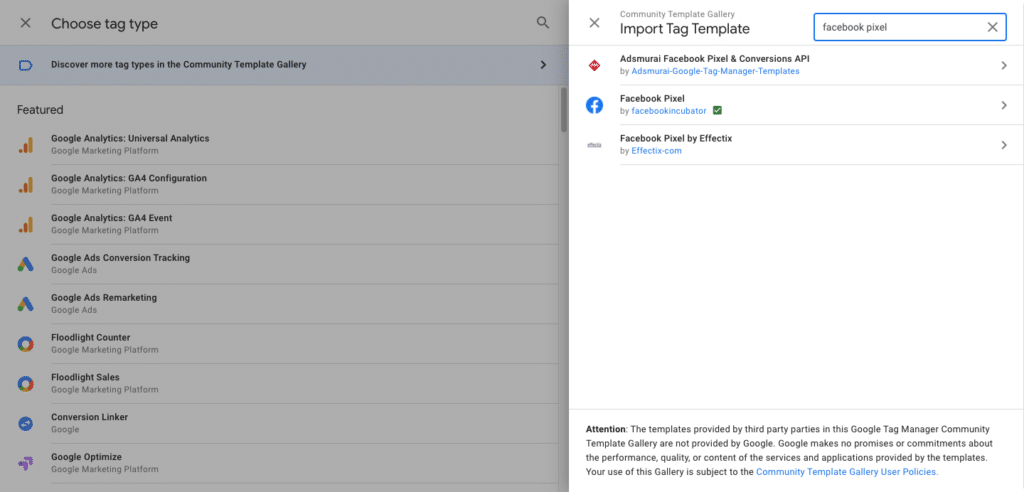Screen dimensions: 1024x492
Task: Open Adsmurai-Google-Tag-Manager-Templates author link
Action: pyautogui.click(x=715, y=71)
